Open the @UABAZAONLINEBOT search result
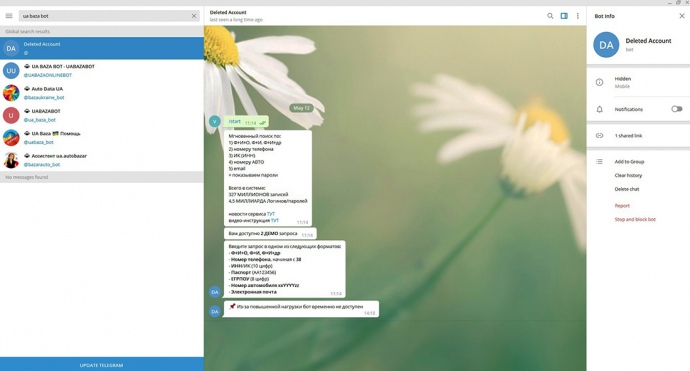 point(102,70)
